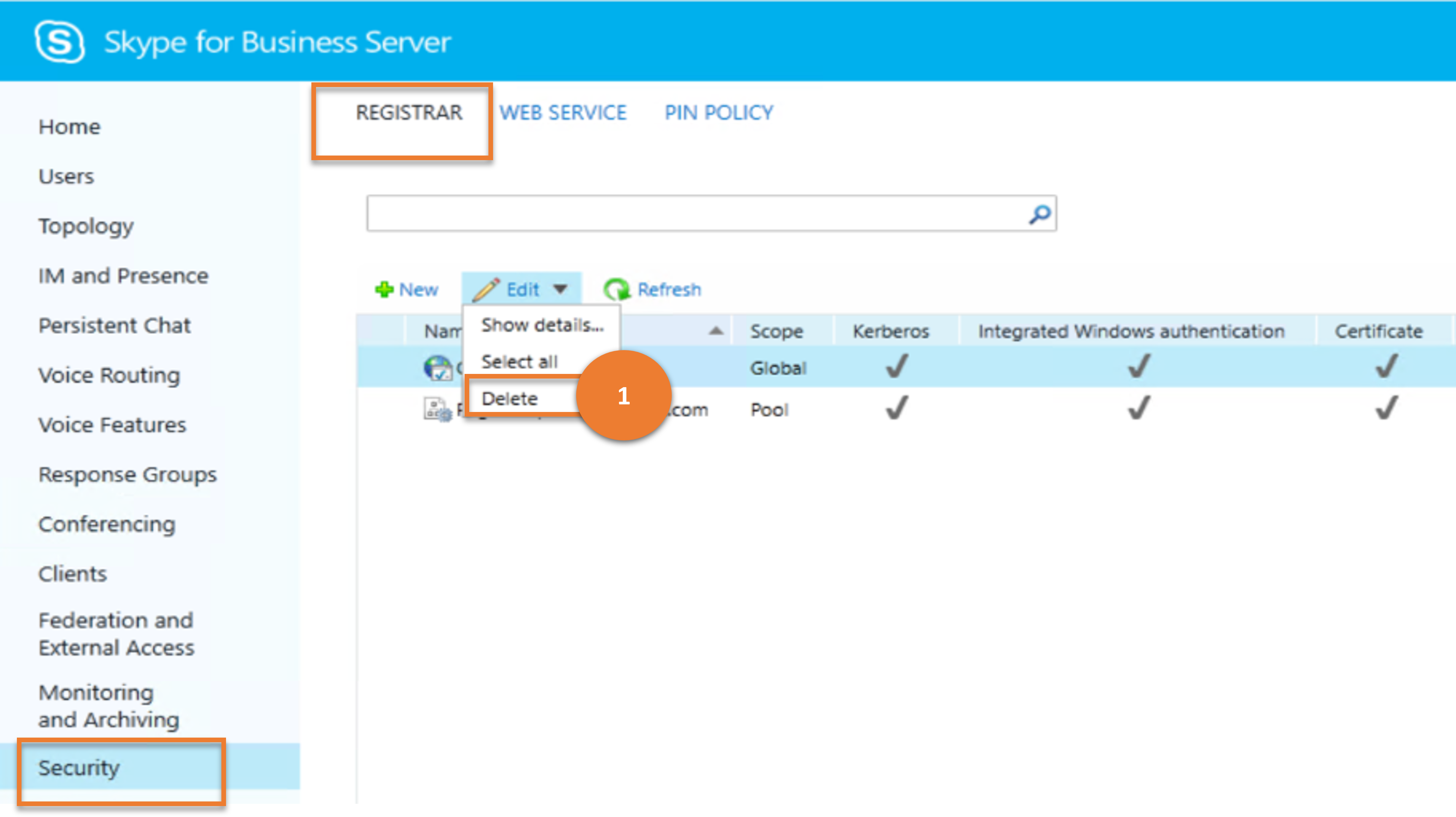Click the New button label

click(418, 290)
